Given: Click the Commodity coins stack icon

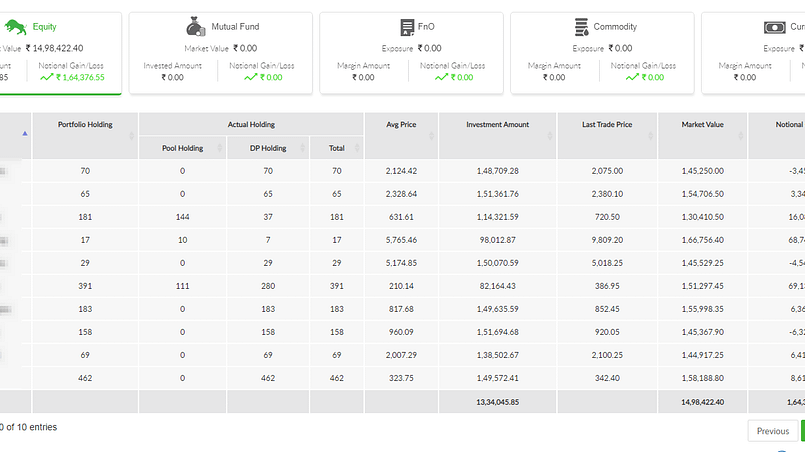Looking at the screenshot, I should (582, 27).
